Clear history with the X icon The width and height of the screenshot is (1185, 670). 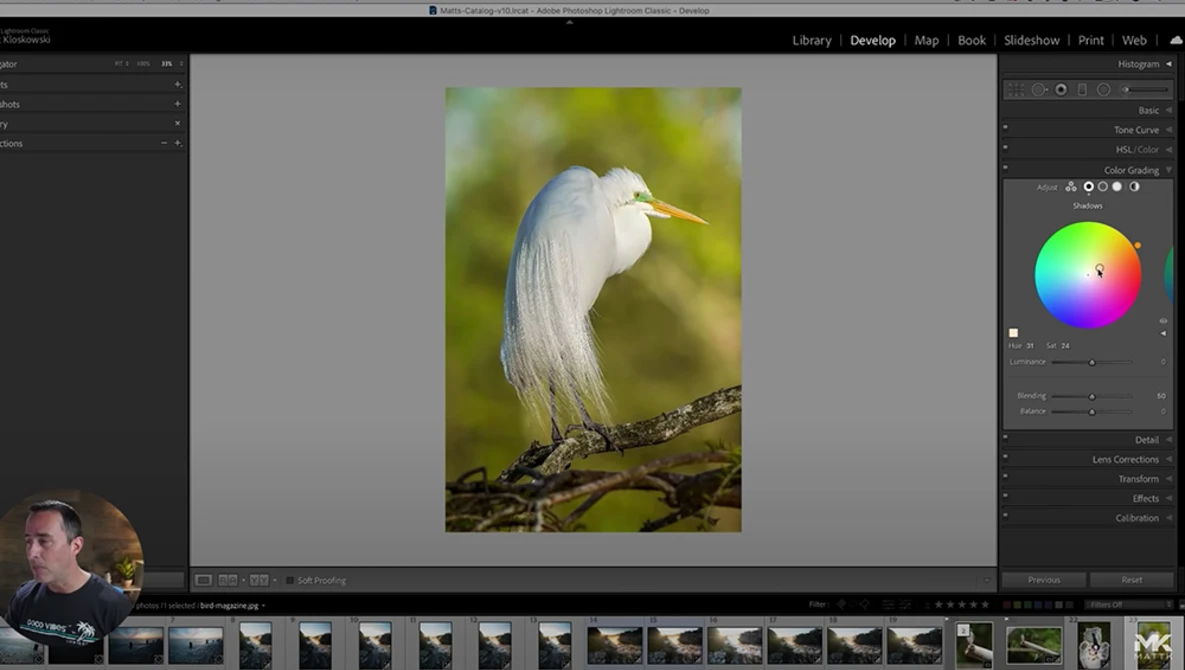click(x=178, y=123)
